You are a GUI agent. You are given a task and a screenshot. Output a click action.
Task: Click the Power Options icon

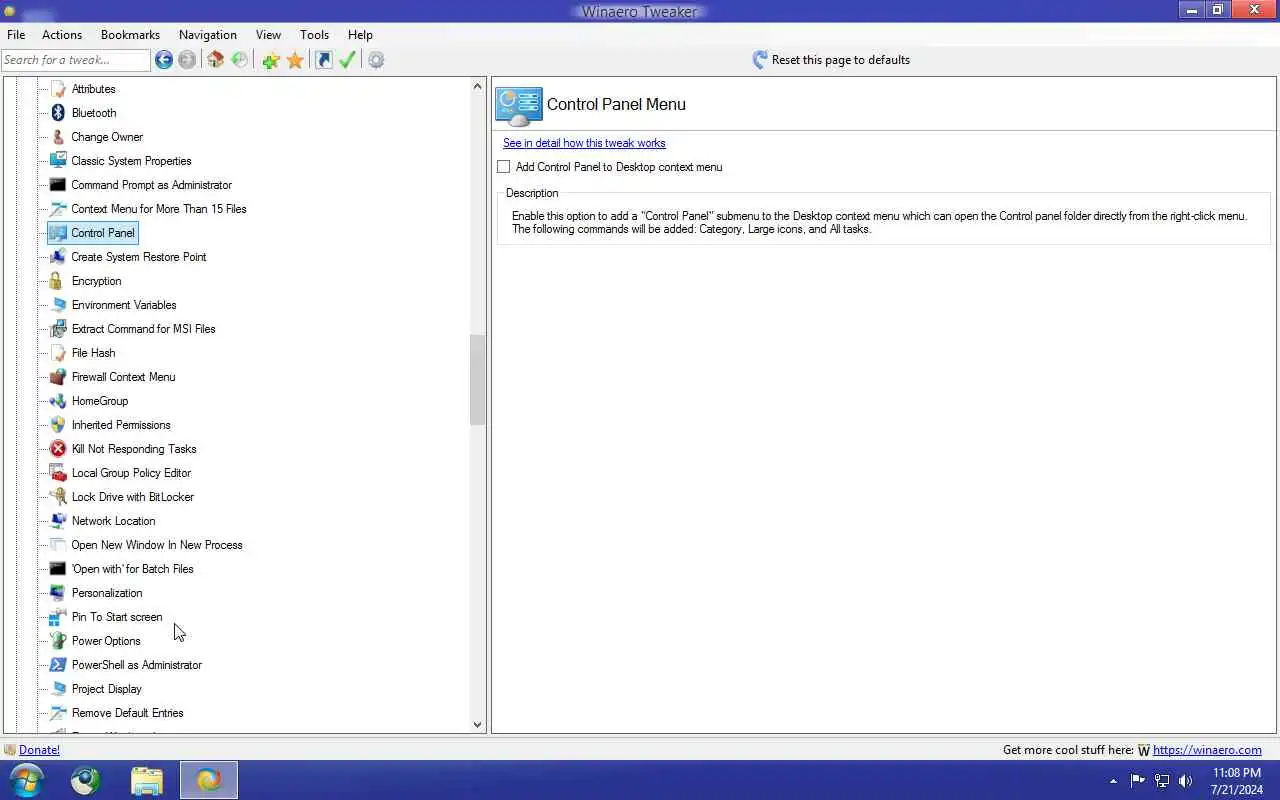[58, 641]
